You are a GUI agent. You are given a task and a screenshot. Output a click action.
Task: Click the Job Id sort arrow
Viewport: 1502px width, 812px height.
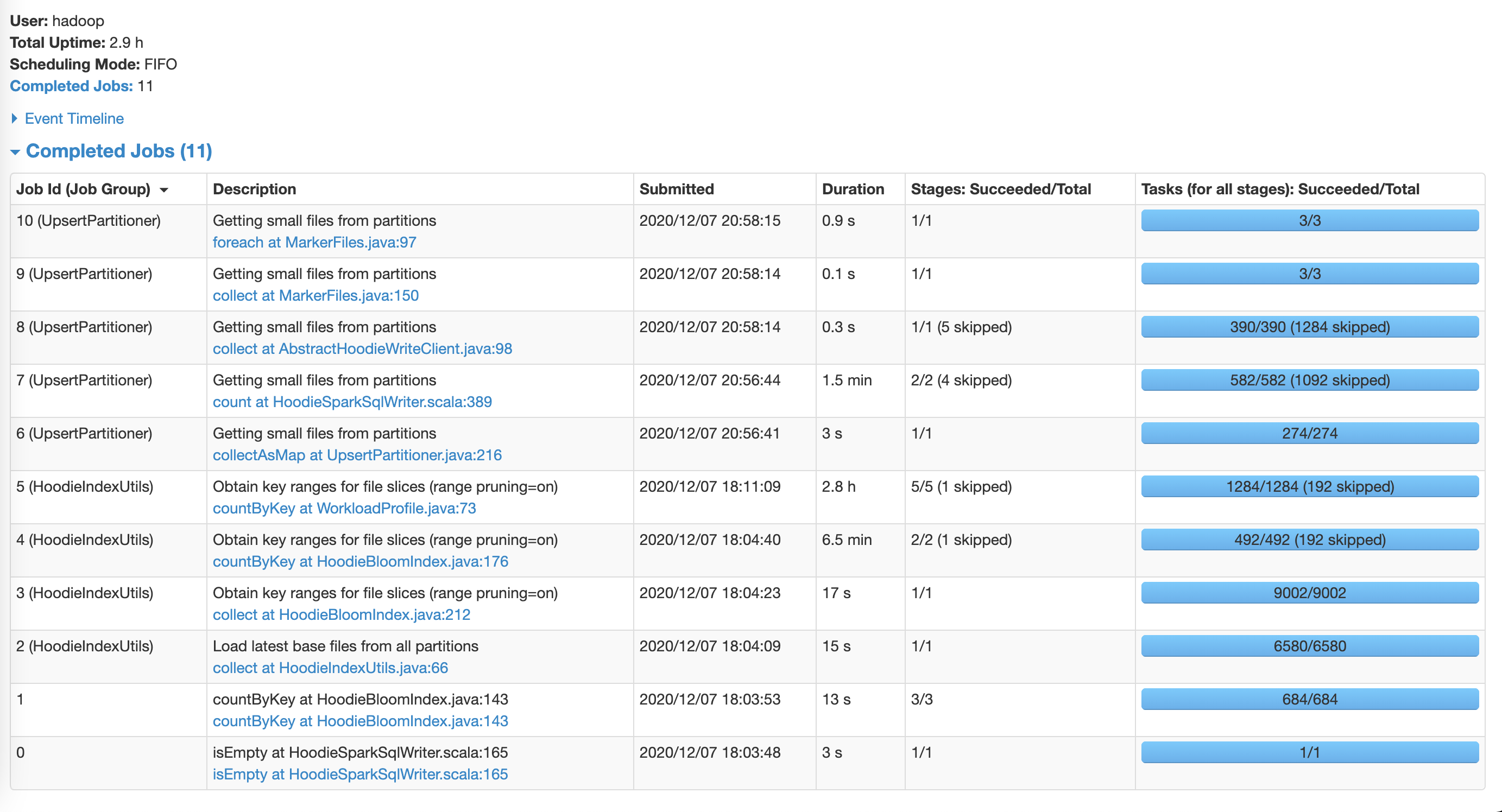pos(165,190)
